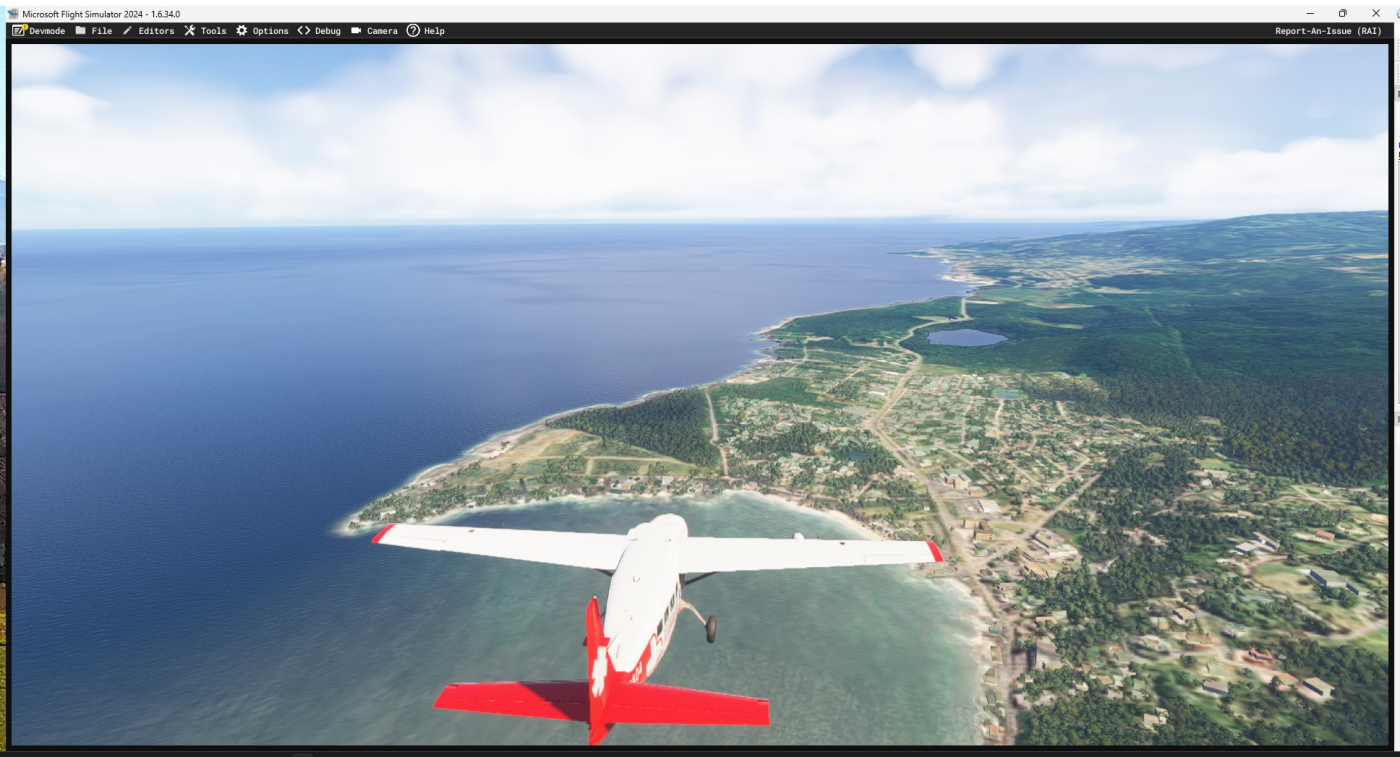This screenshot has width=1400, height=757.
Task: Close the Microsoft Flight Simulator window
Action: click(x=1375, y=13)
